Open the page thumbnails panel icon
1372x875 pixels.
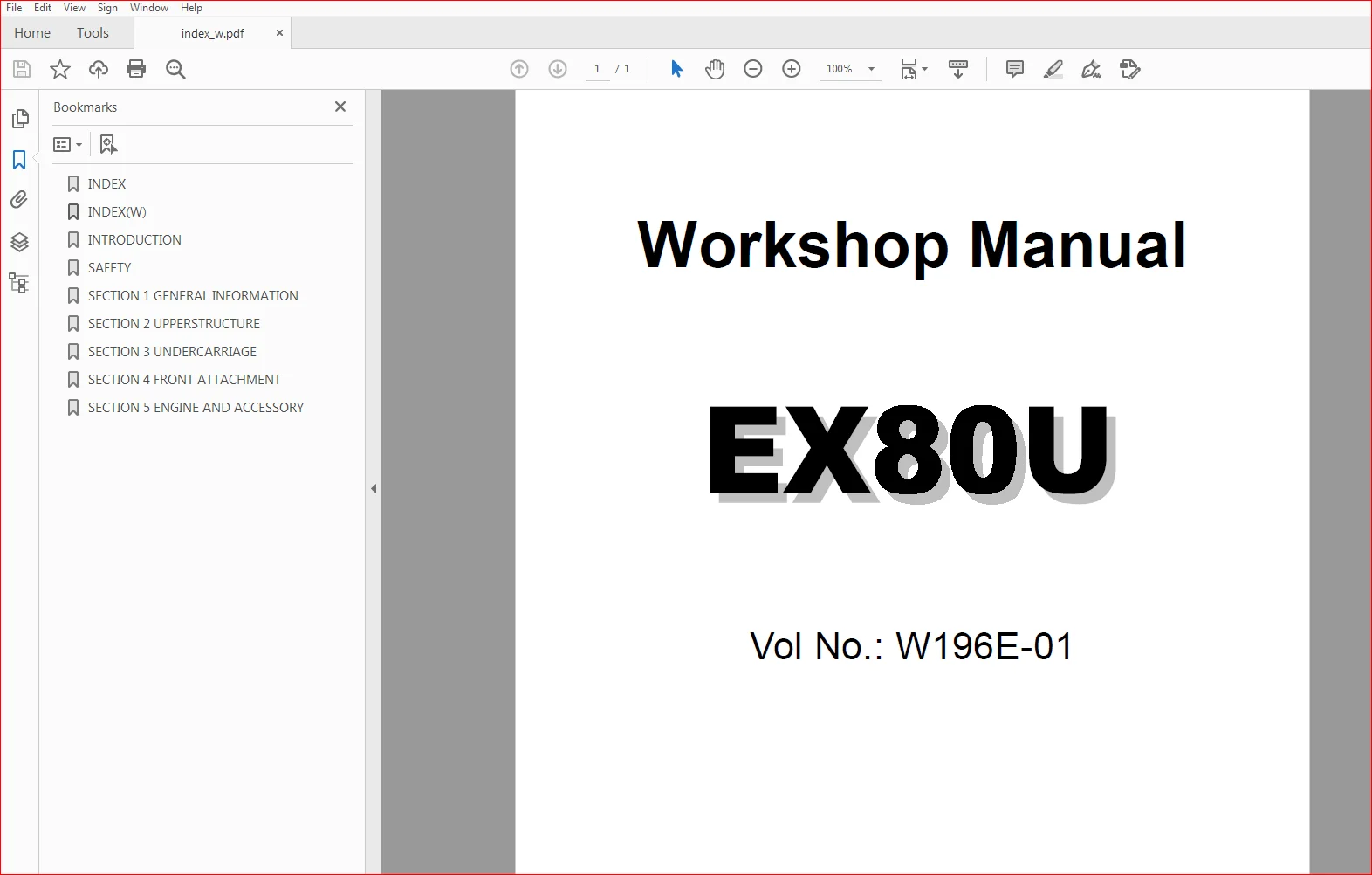point(19,119)
